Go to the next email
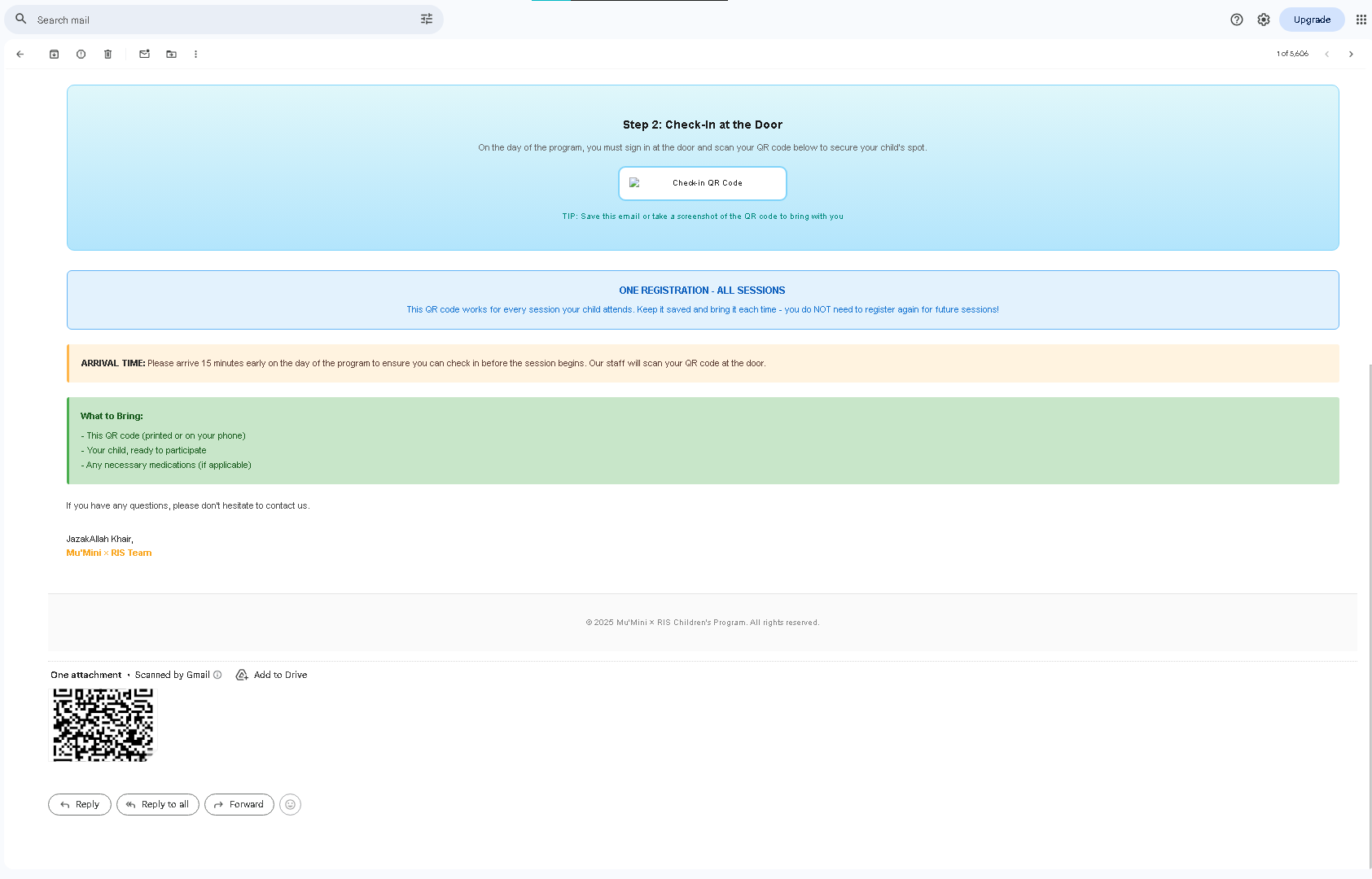Image resolution: width=1372 pixels, height=879 pixels. (1351, 54)
